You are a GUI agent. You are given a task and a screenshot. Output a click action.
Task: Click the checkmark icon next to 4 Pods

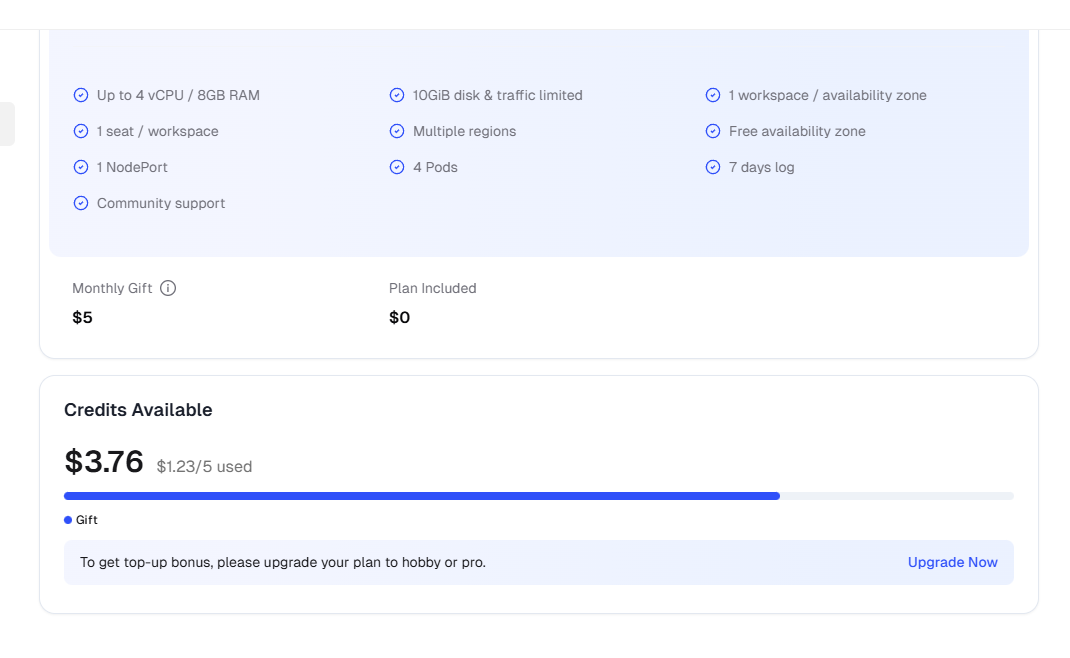coord(397,167)
